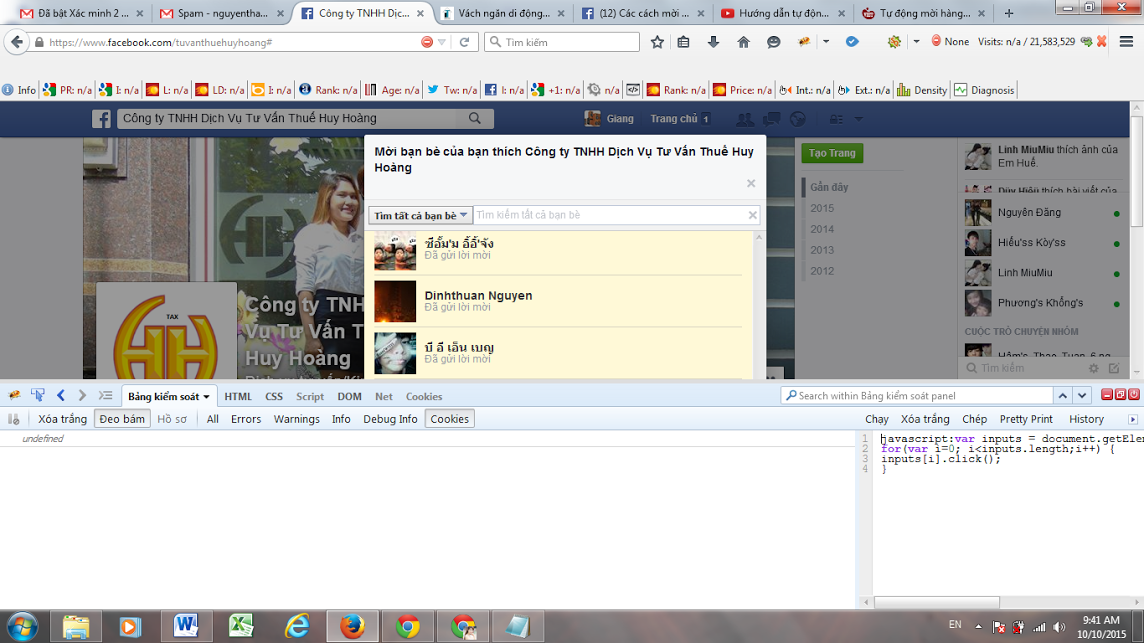Open the bookmarks list icon
This screenshot has width=1144, height=643.
pos(683,42)
